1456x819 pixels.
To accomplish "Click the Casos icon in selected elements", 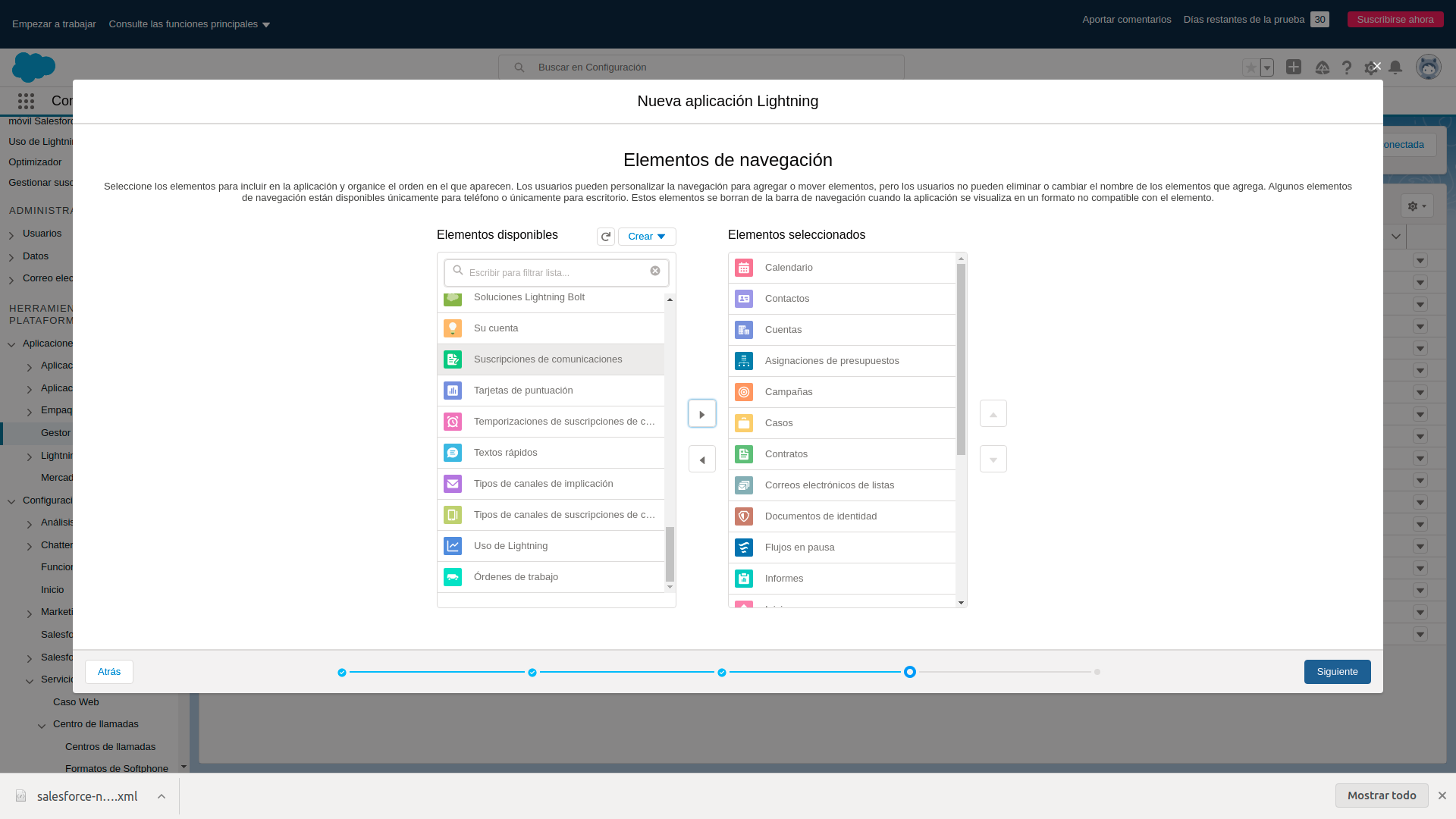I will click(744, 423).
